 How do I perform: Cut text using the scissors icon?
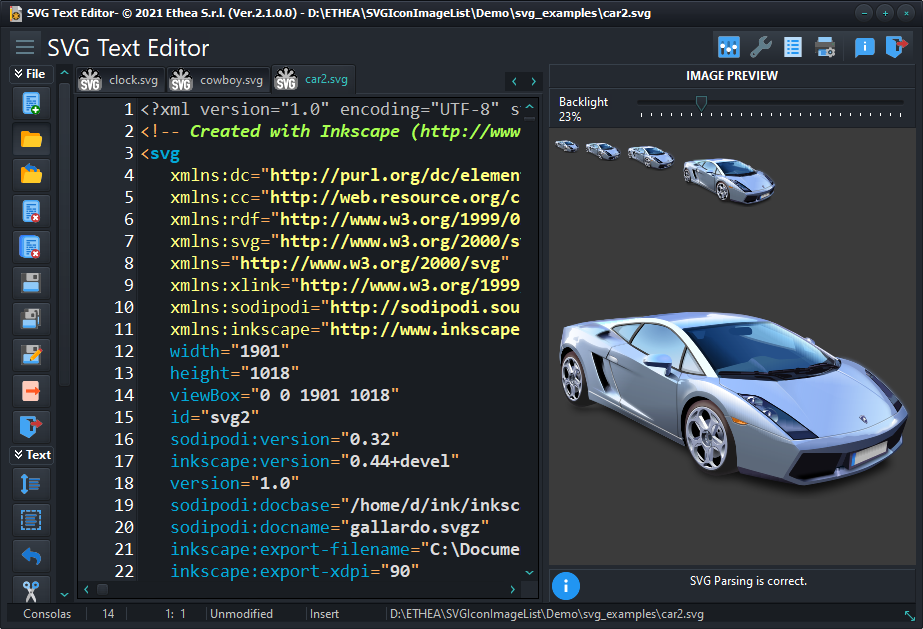pyautogui.click(x=30, y=591)
